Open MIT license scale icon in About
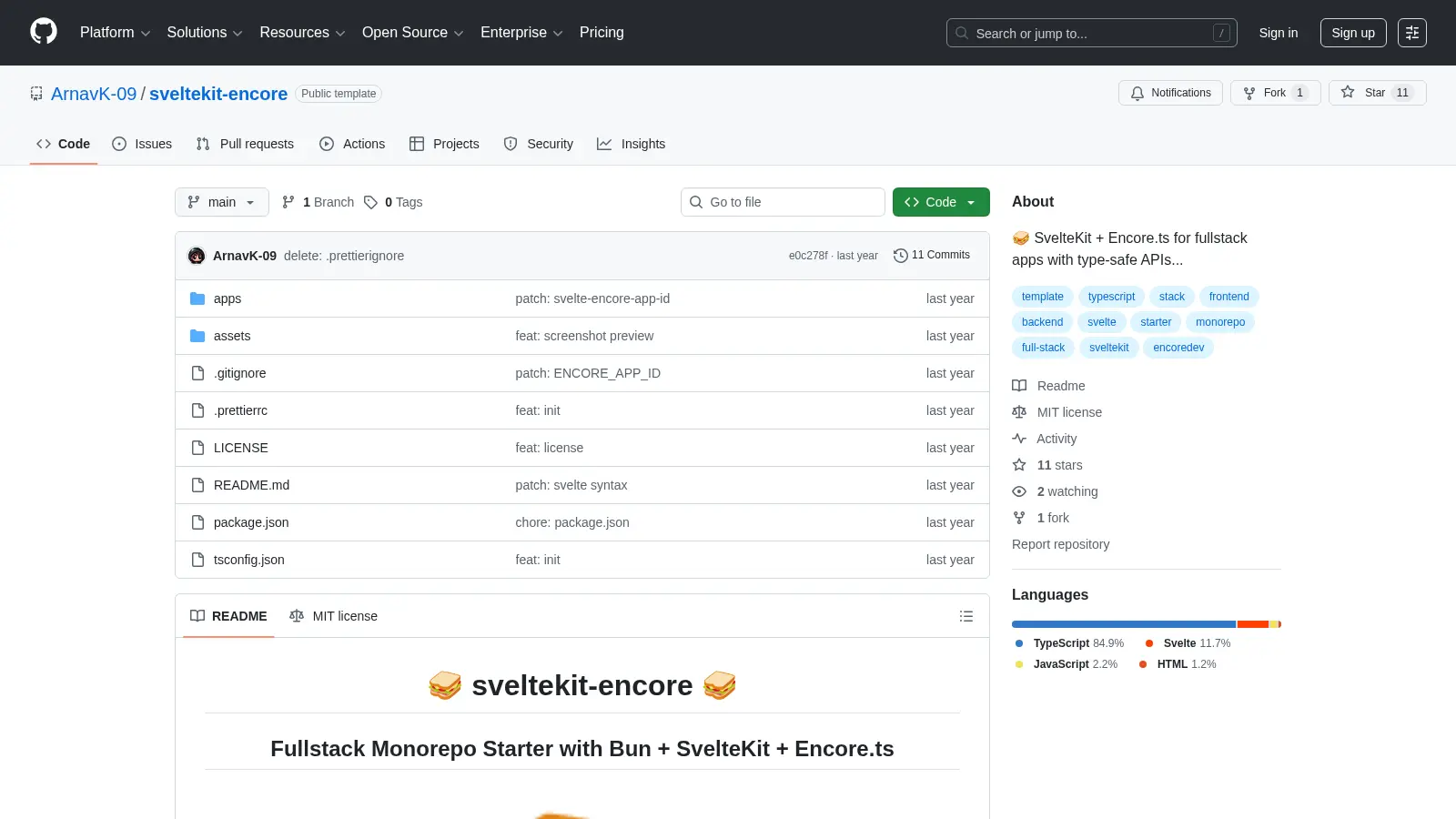 (1019, 412)
